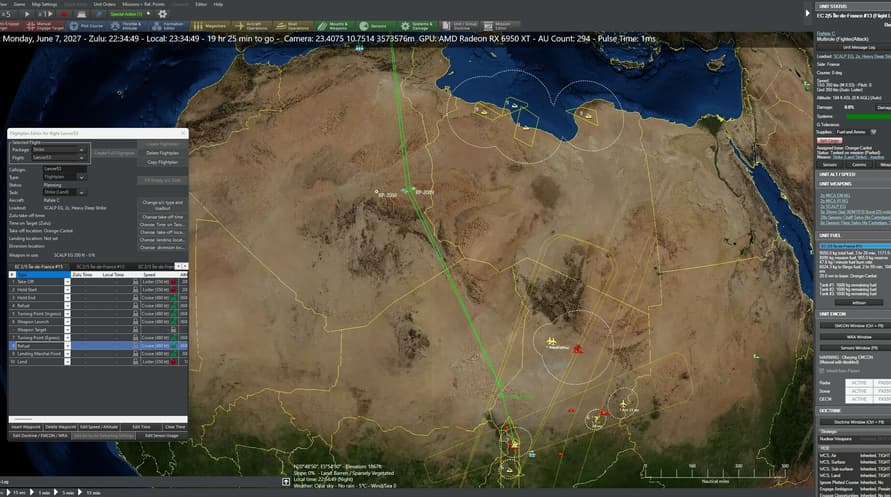Click the green Systems status bar
Screen dimensions: 891x497
coord(868,116)
